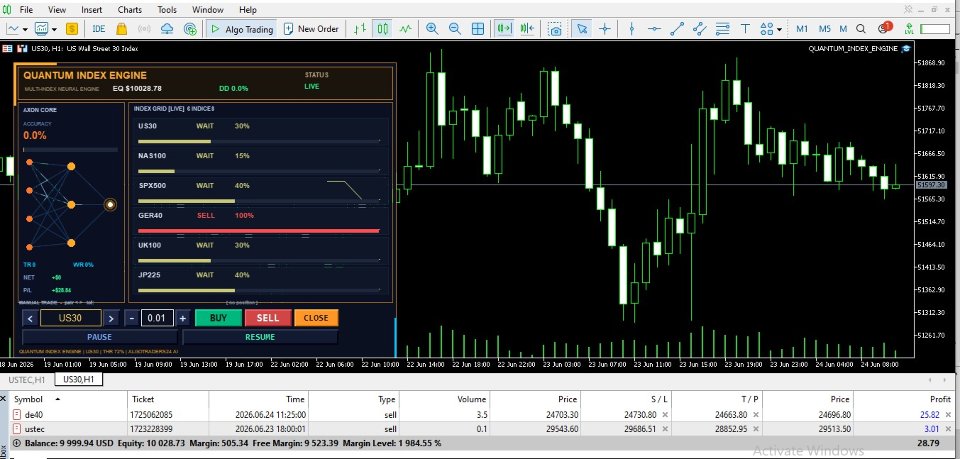This screenshot has height=459, width=960.
Task: Click the New Order button
Action: pyautogui.click(x=311, y=29)
